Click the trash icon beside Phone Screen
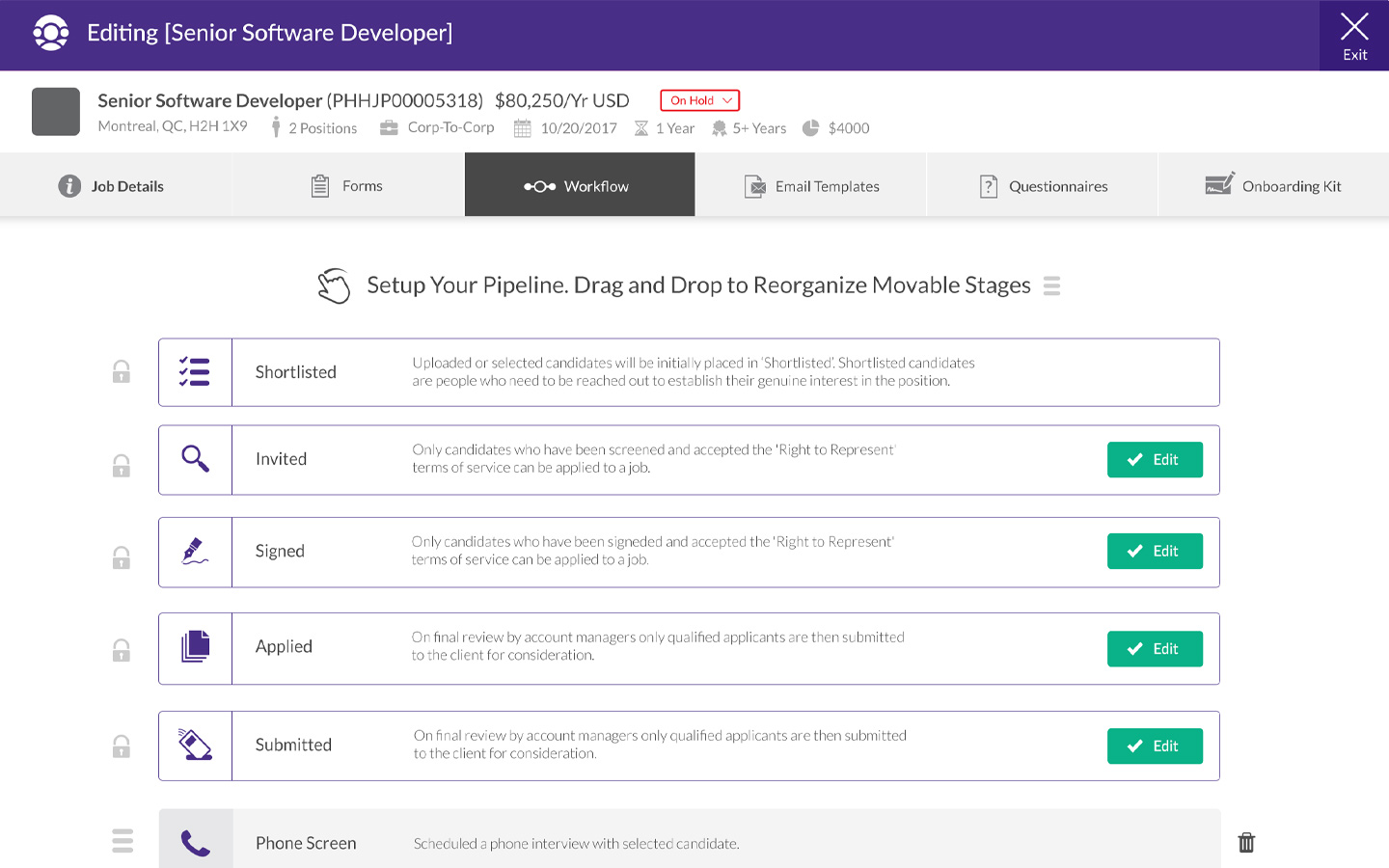Image resolution: width=1389 pixels, height=868 pixels. (x=1246, y=843)
